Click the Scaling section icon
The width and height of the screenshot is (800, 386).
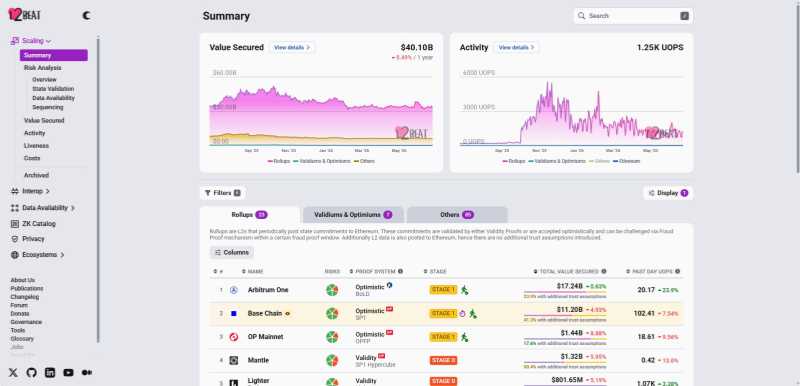[x=15, y=41]
